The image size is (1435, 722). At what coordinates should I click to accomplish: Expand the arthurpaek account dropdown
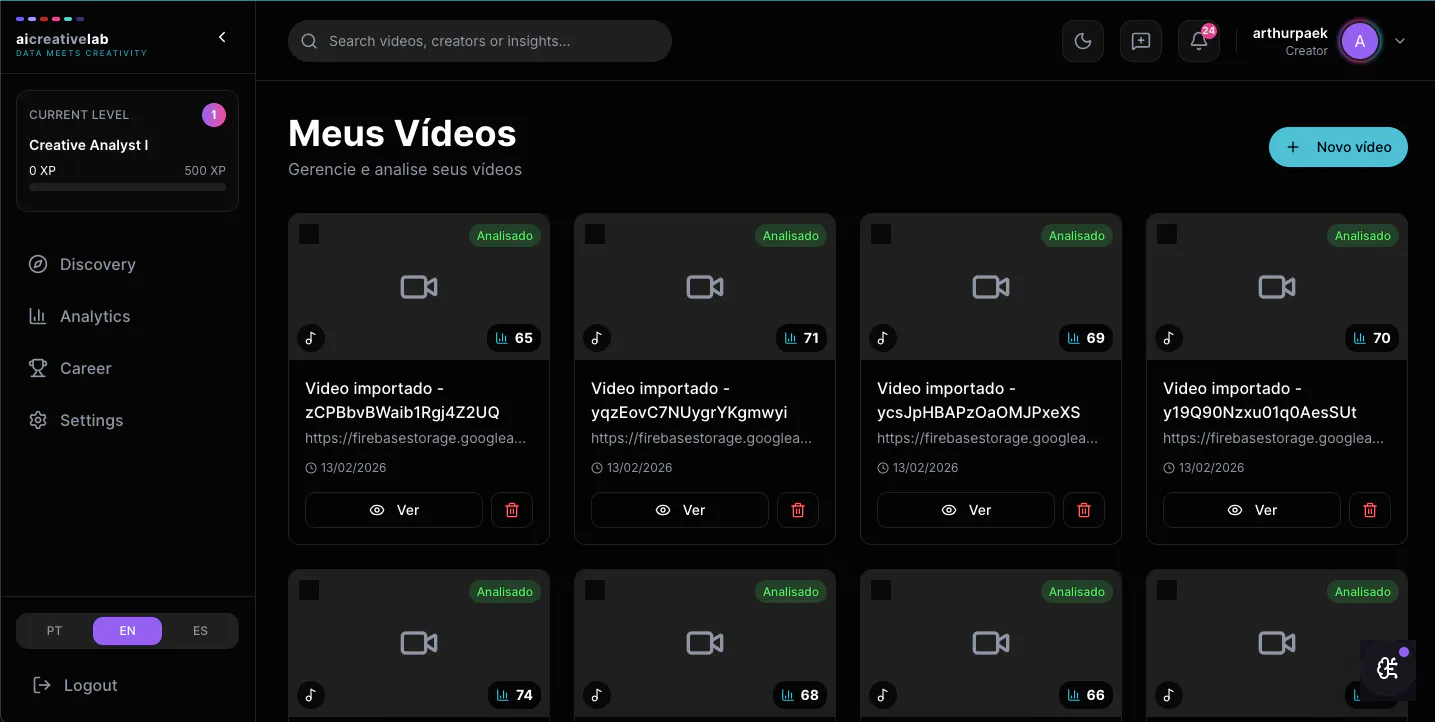[1400, 41]
